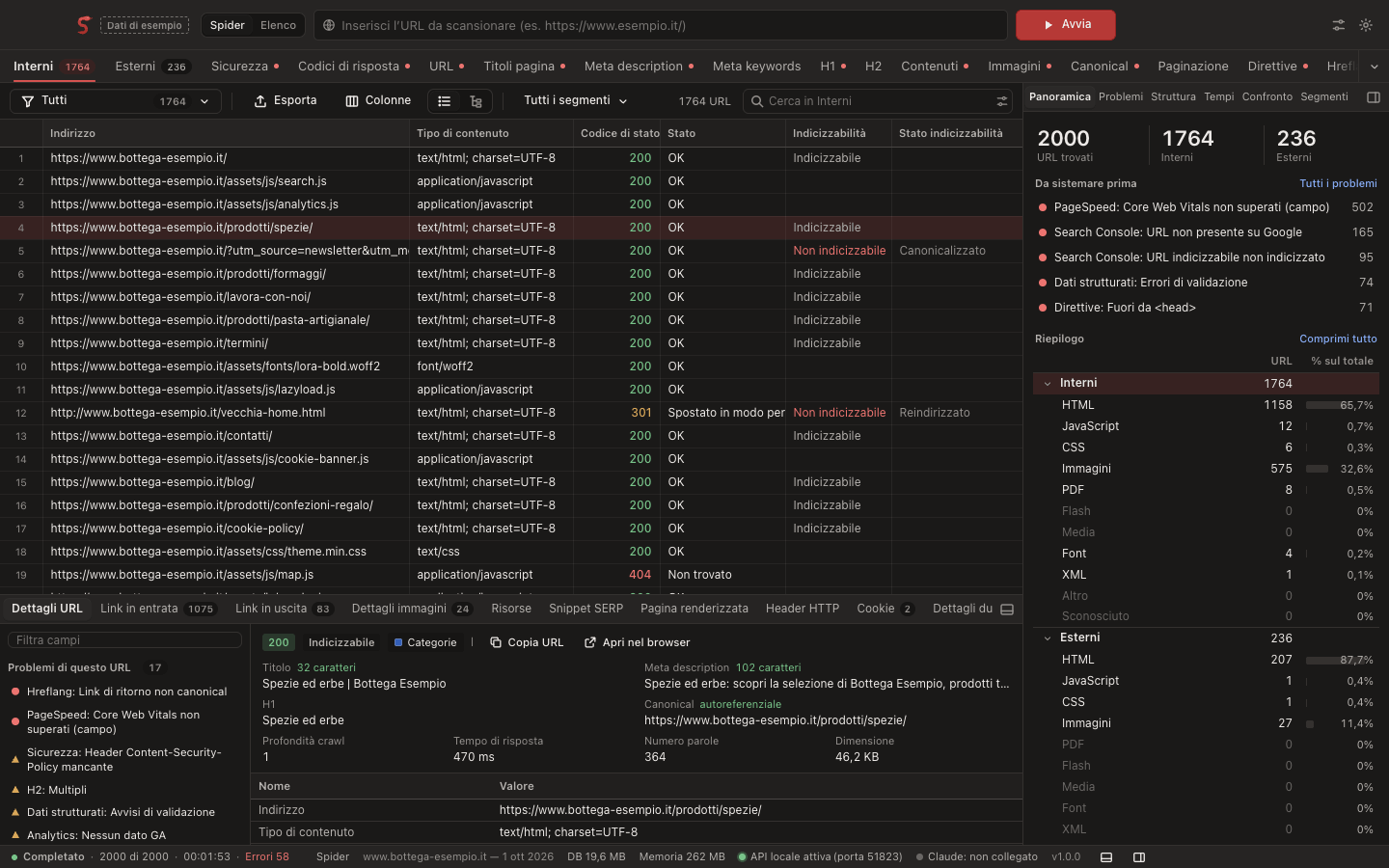Click the app logo icon
Viewport: 1389px width, 868px height.
click(x=84, y=25)
